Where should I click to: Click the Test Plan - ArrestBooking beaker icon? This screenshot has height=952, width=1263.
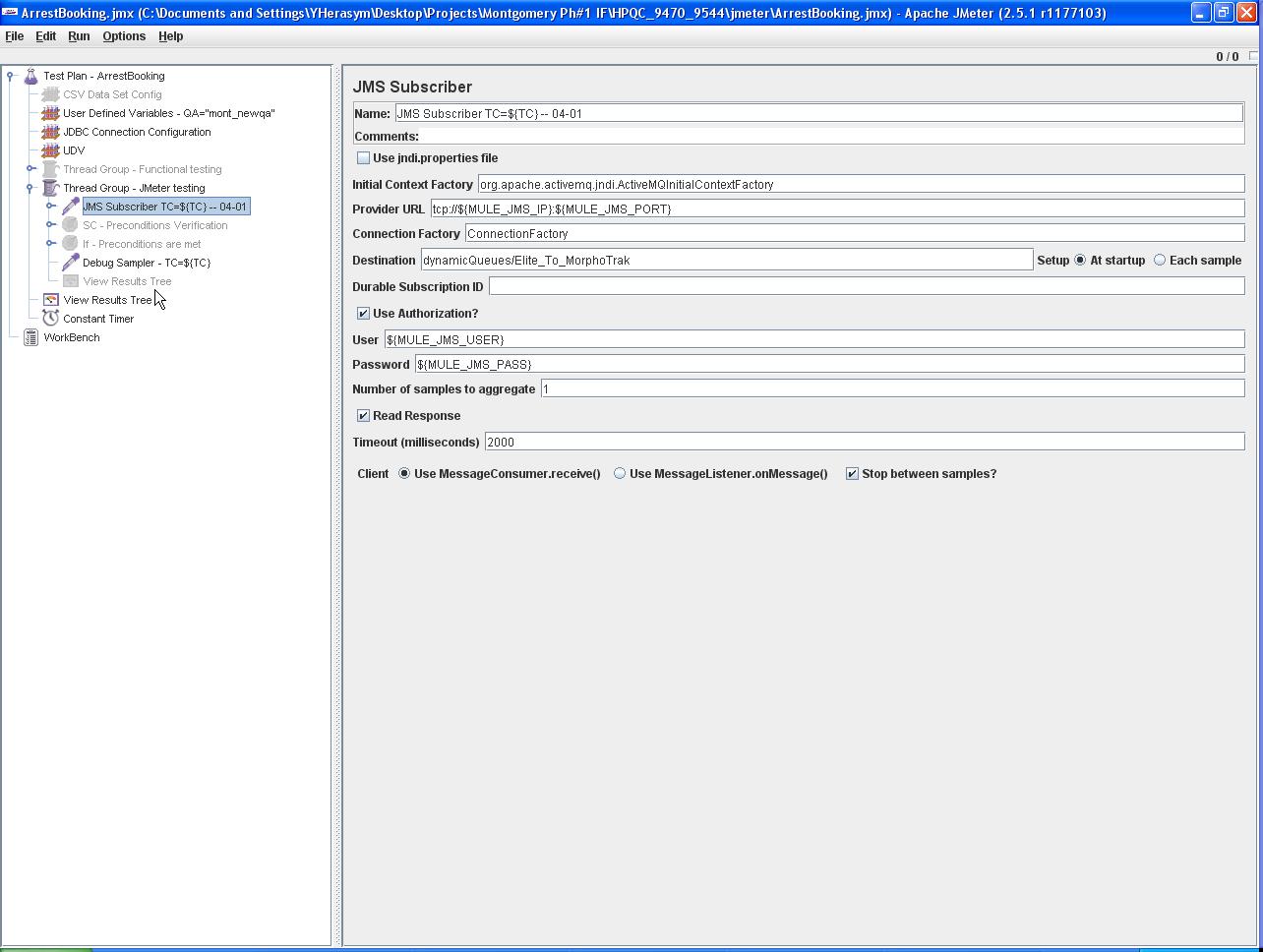(31, 76)
